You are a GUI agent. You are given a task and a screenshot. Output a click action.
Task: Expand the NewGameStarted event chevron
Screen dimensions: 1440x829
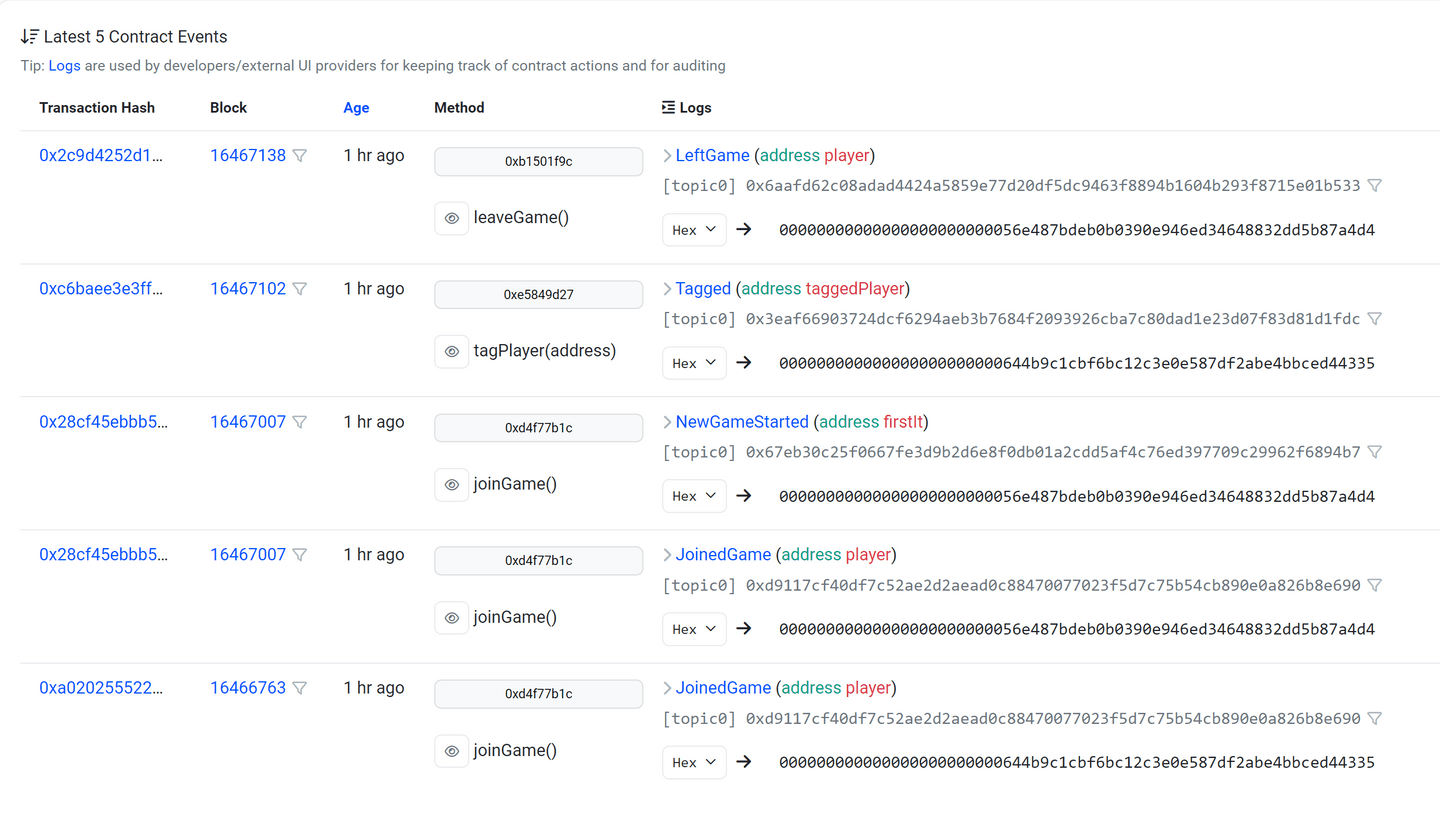pos(667,422)
